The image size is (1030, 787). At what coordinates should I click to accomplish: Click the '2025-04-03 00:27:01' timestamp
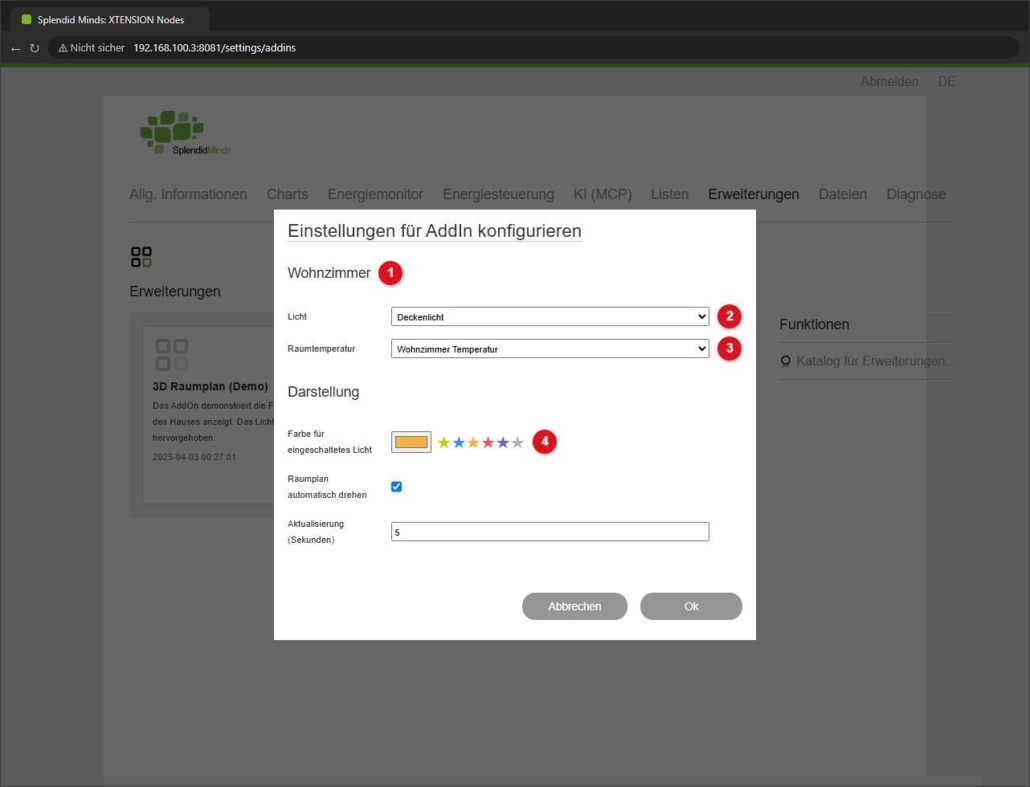(194, 457)
